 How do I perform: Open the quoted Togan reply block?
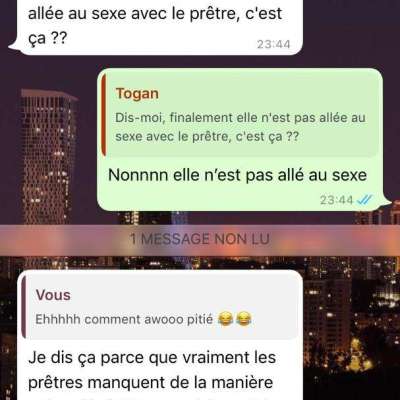(240, 115)
